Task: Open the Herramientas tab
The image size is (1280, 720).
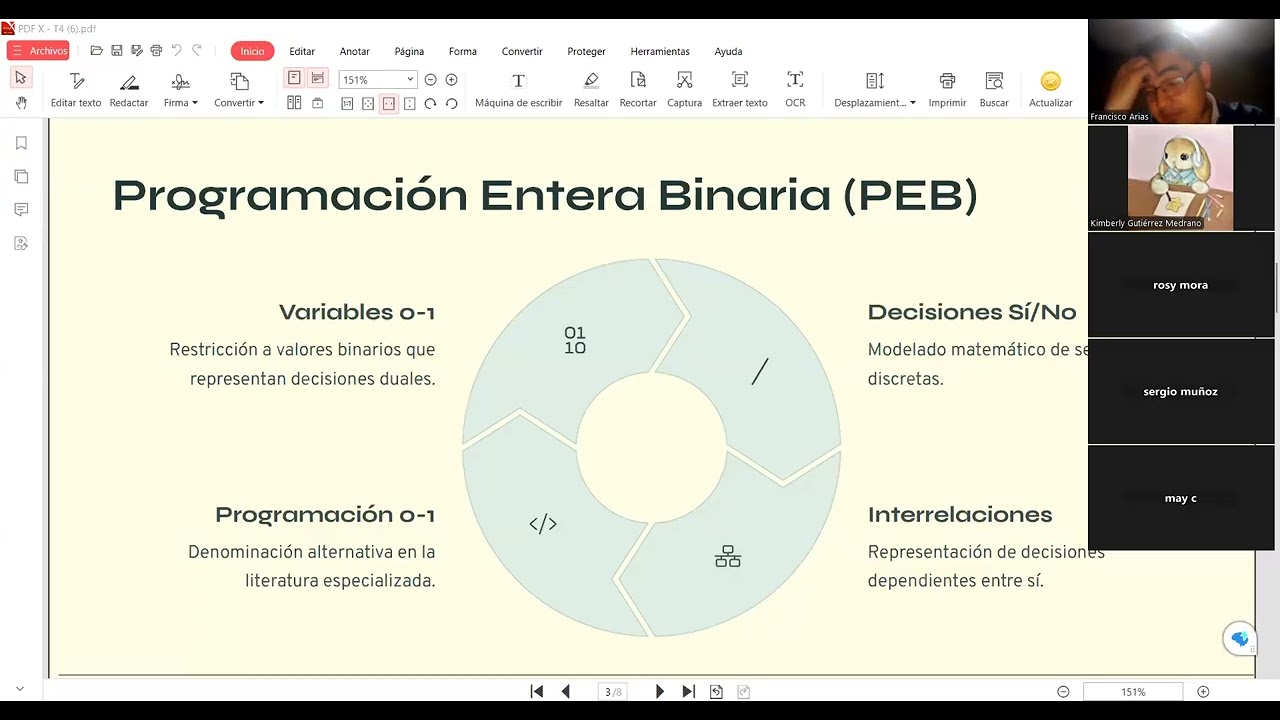Action: tap(660, 51)
